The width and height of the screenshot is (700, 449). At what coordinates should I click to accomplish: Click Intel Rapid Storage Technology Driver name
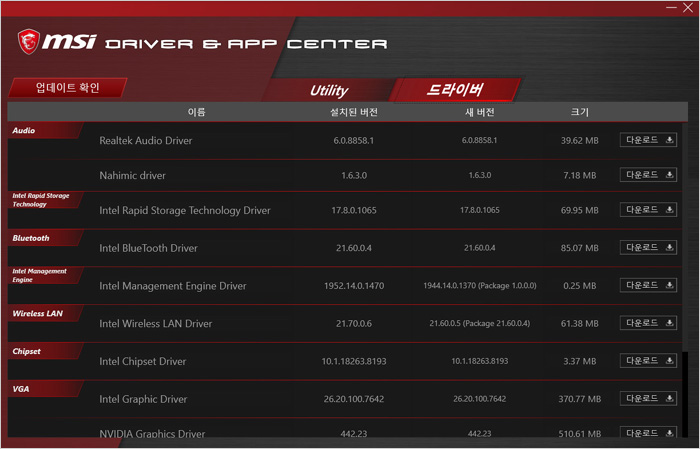(x=185, y=210)
